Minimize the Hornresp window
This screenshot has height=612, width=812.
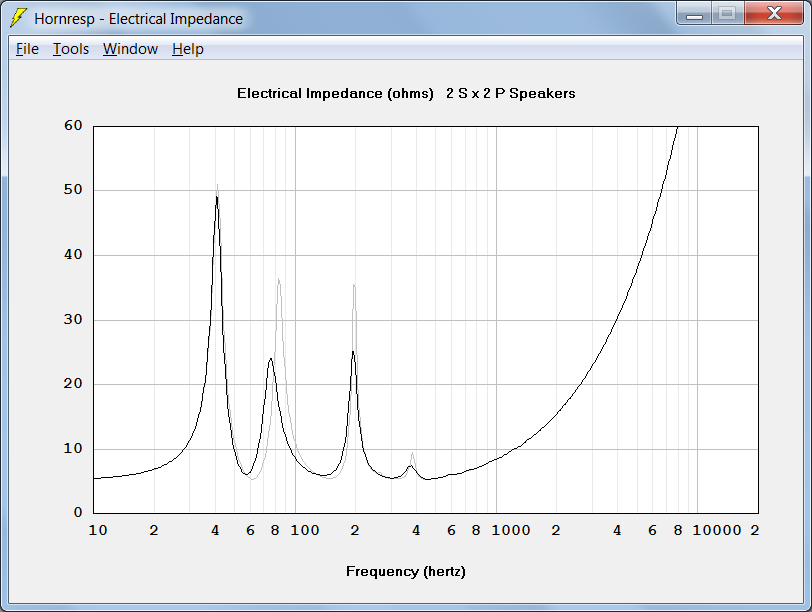point(694,14)
